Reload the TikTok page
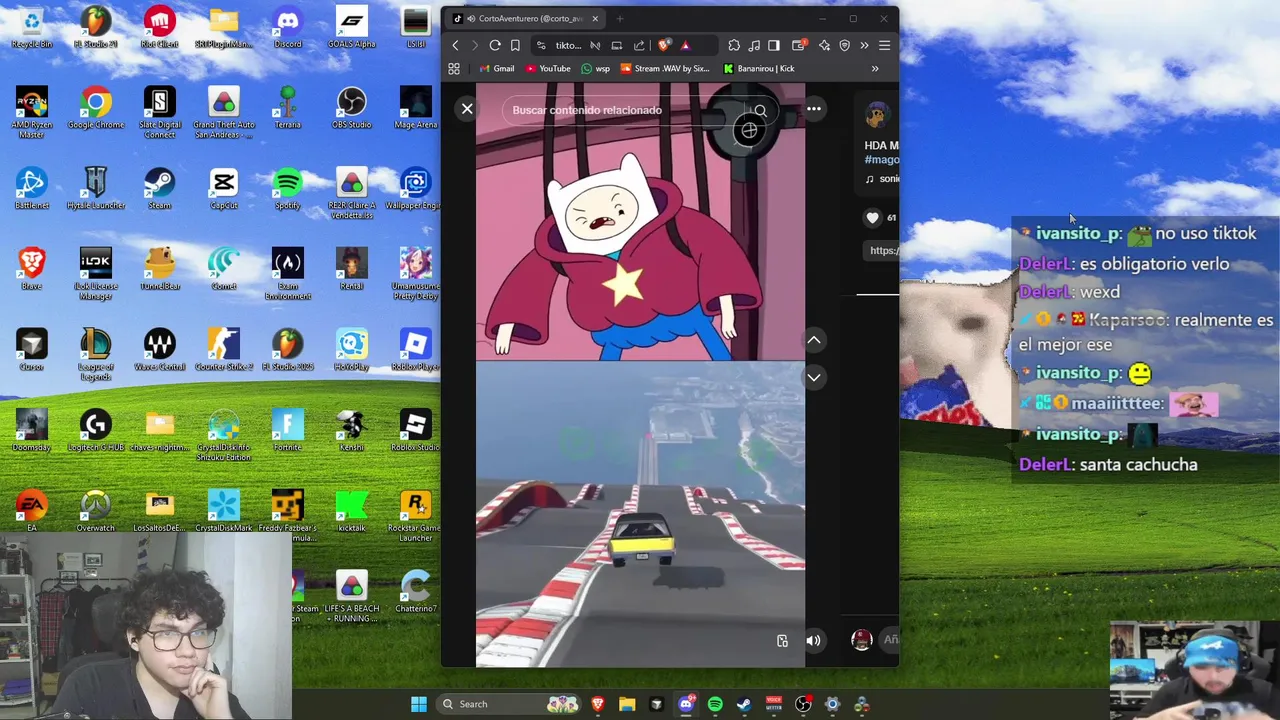Image resolution: width=1280 pixels, height=720 pixels. (495, 45)
